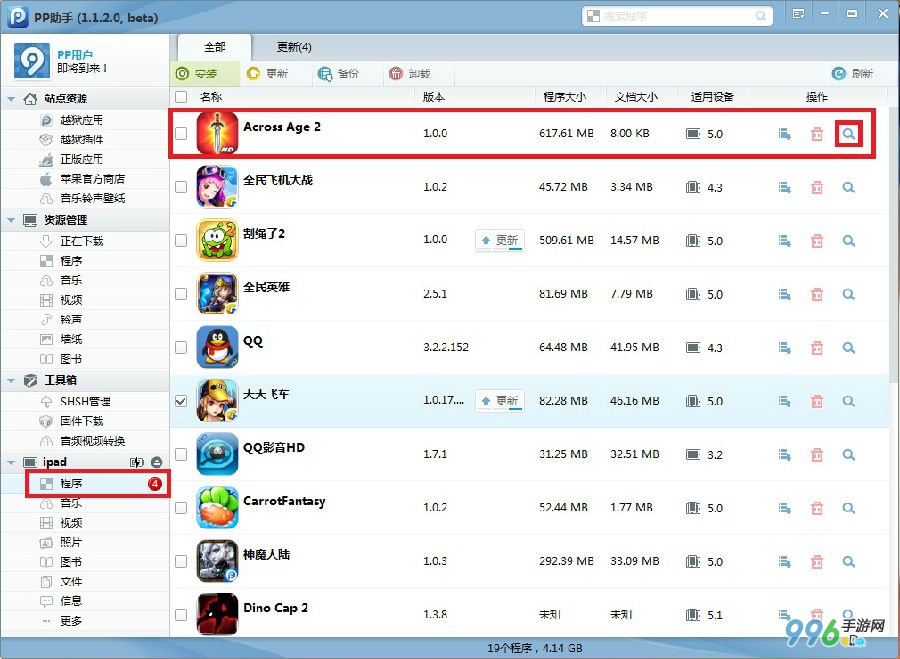Click the magnifier icon in the 割绳子2 row
Image resolution: width=900 pixels, height=659 pixels.
(x=848, y=241)
